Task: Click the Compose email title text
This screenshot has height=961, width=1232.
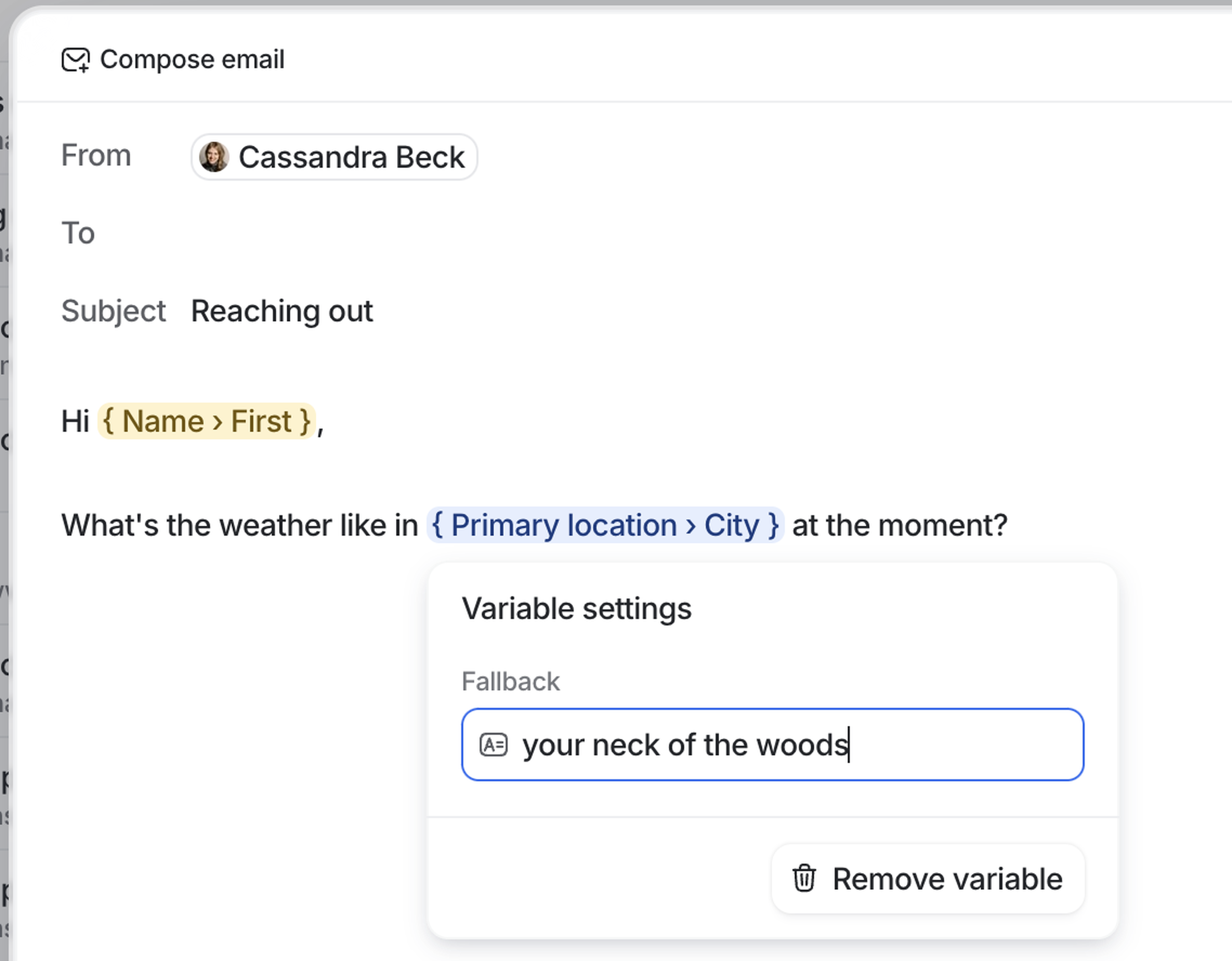Action: pyautogui.click(x=192, y=60)
